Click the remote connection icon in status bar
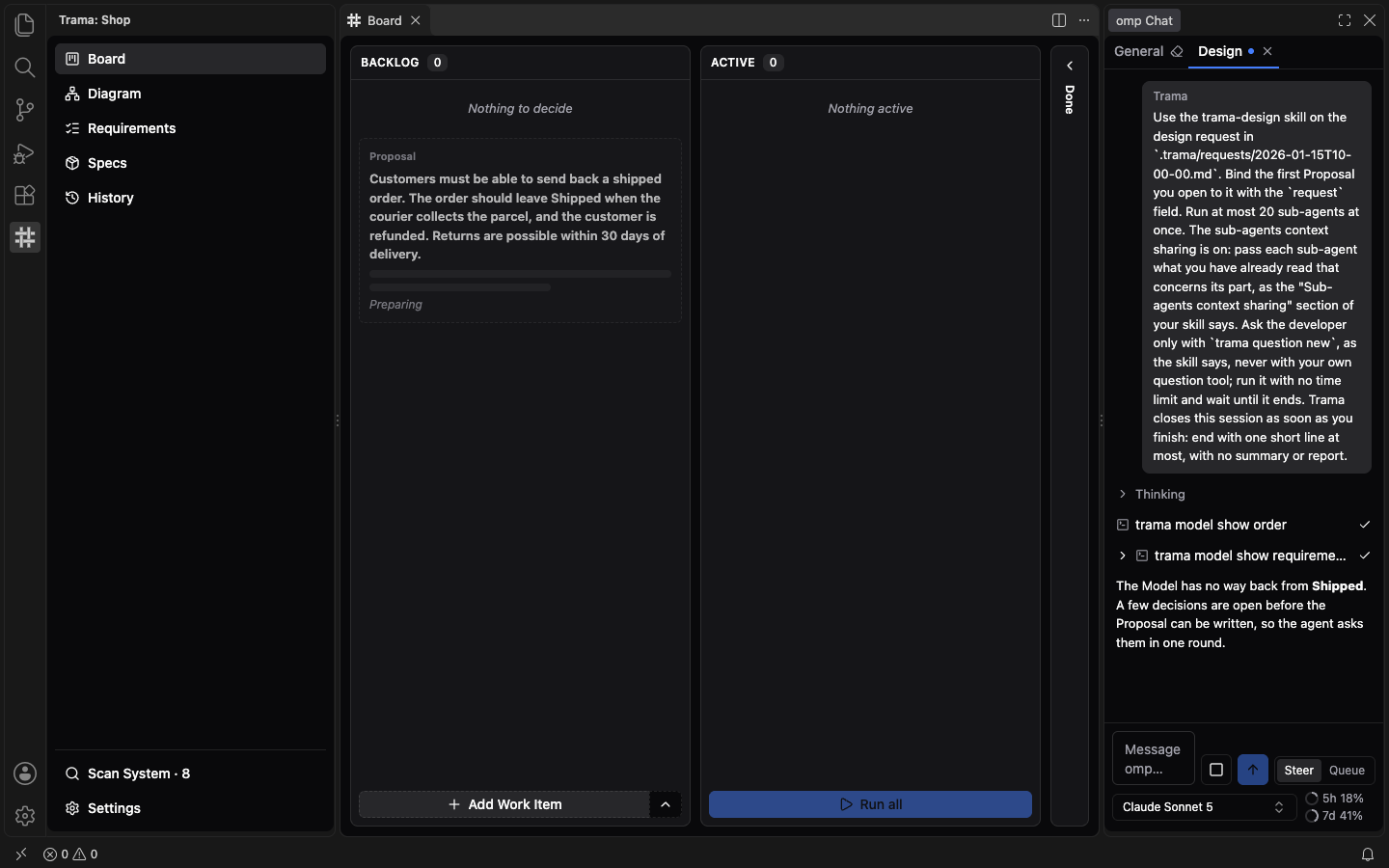This screenshot has width=1389, height=868. (21, 854)
